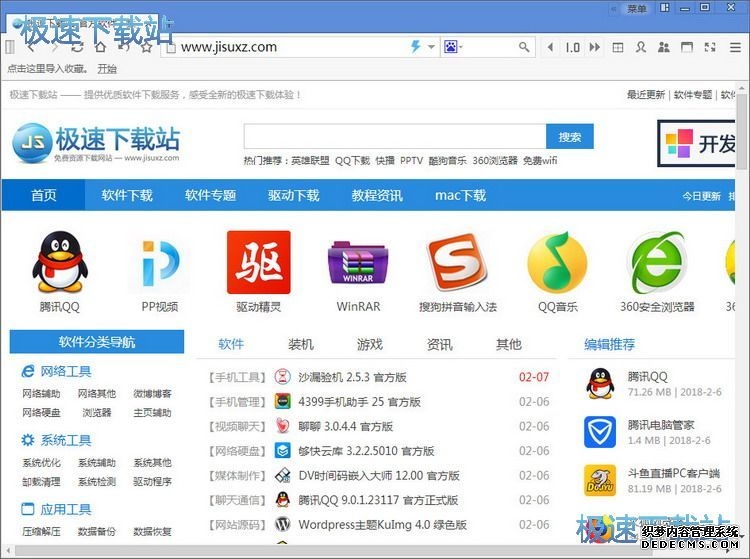Image resolution: width=750 pixels, height=559 pixels.
Task: Click the previous zoom arrow in toolbar
Action: click(x=551, y=47)
